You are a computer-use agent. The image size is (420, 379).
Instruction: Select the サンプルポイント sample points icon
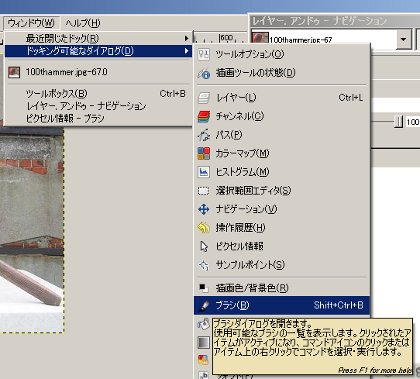click(x=204, y=265)
